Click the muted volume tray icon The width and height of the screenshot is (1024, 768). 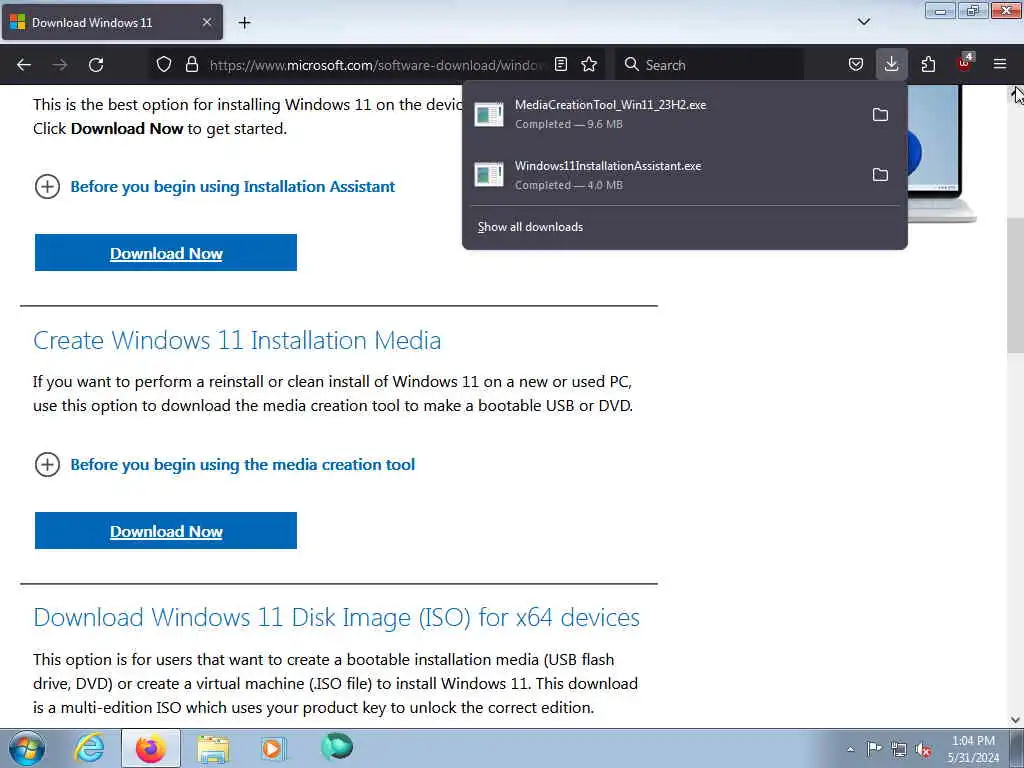pyautogui.click(x=923, y=750)
